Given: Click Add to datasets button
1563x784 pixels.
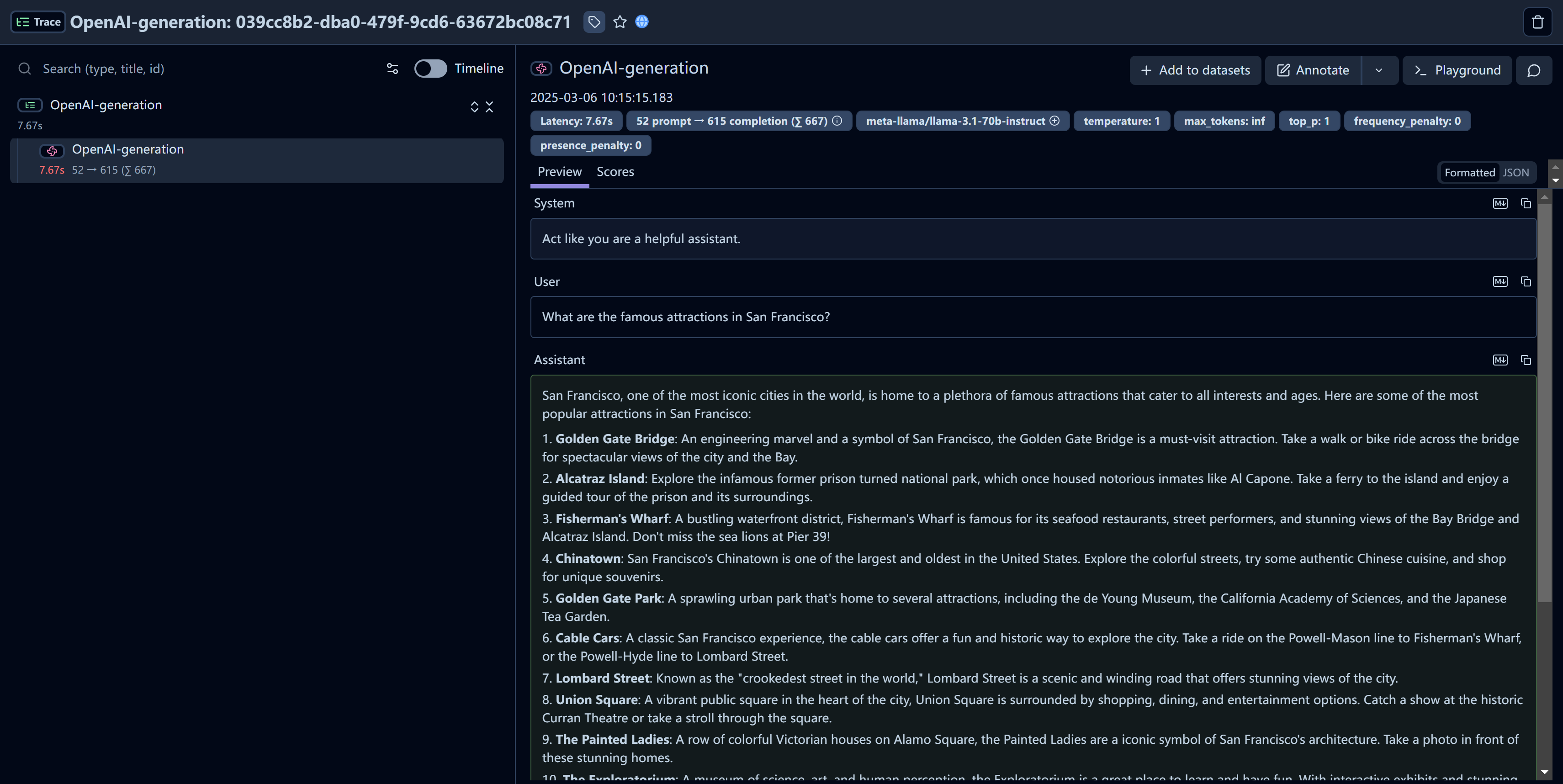Looking at the screenshot, I should coord(1195,70).
